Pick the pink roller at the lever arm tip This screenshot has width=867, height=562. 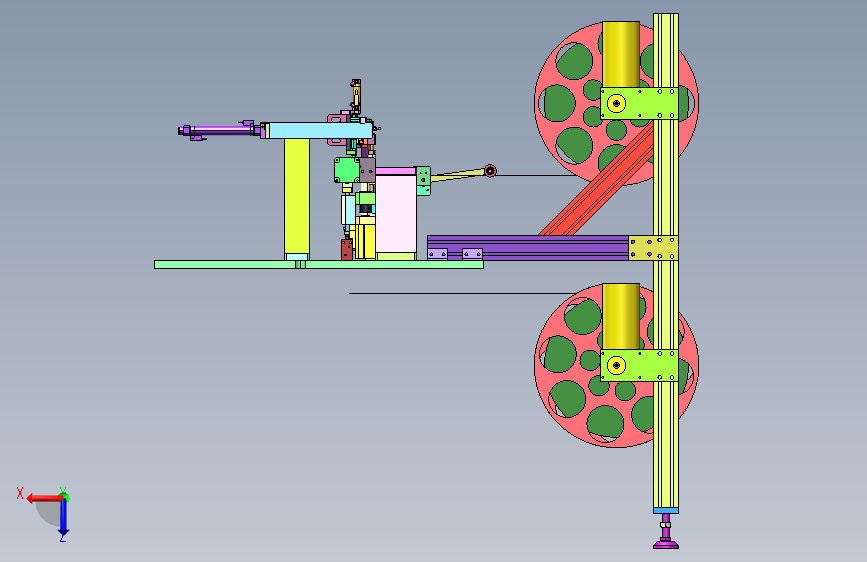click(490, 171)
